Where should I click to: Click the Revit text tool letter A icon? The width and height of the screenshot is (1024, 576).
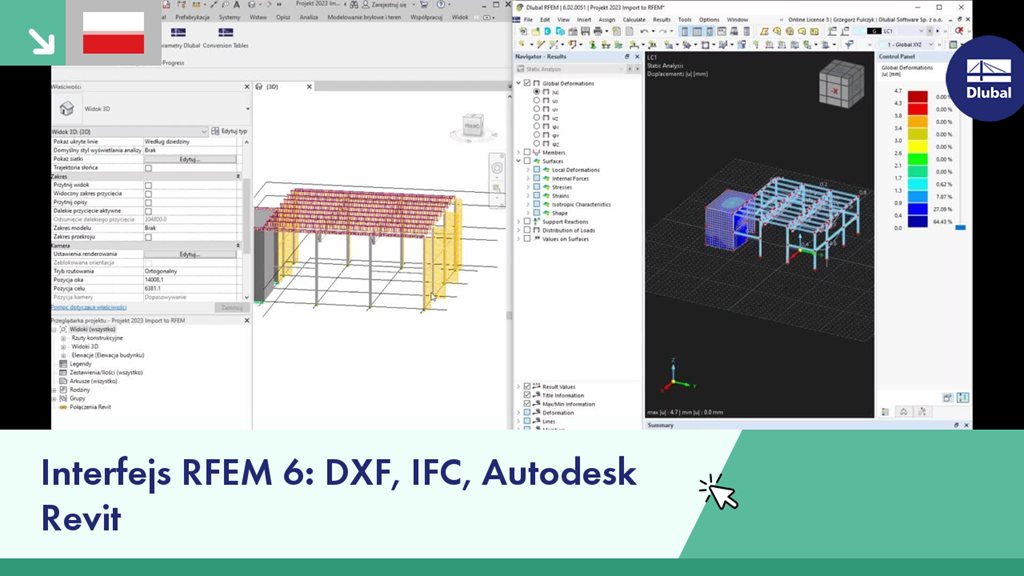236,5
